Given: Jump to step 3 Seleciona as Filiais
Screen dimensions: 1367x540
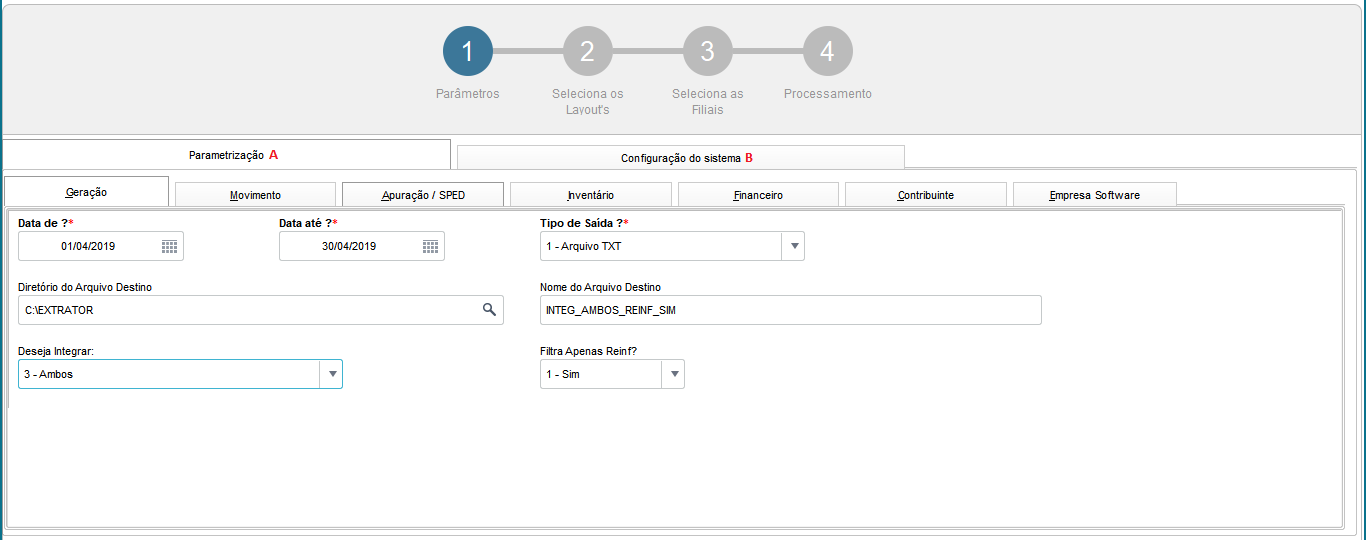Looking at the screenshot, I should tap(708, 52).
